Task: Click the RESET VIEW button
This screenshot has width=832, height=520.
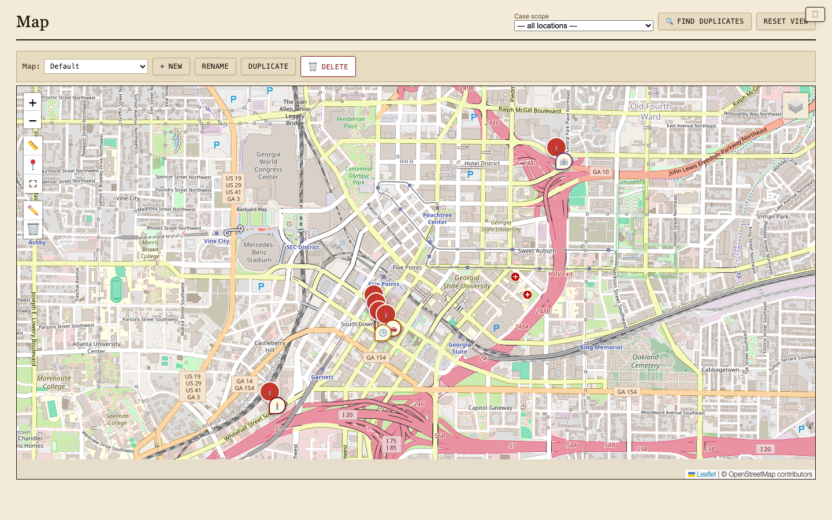Action: click(785, 21)
